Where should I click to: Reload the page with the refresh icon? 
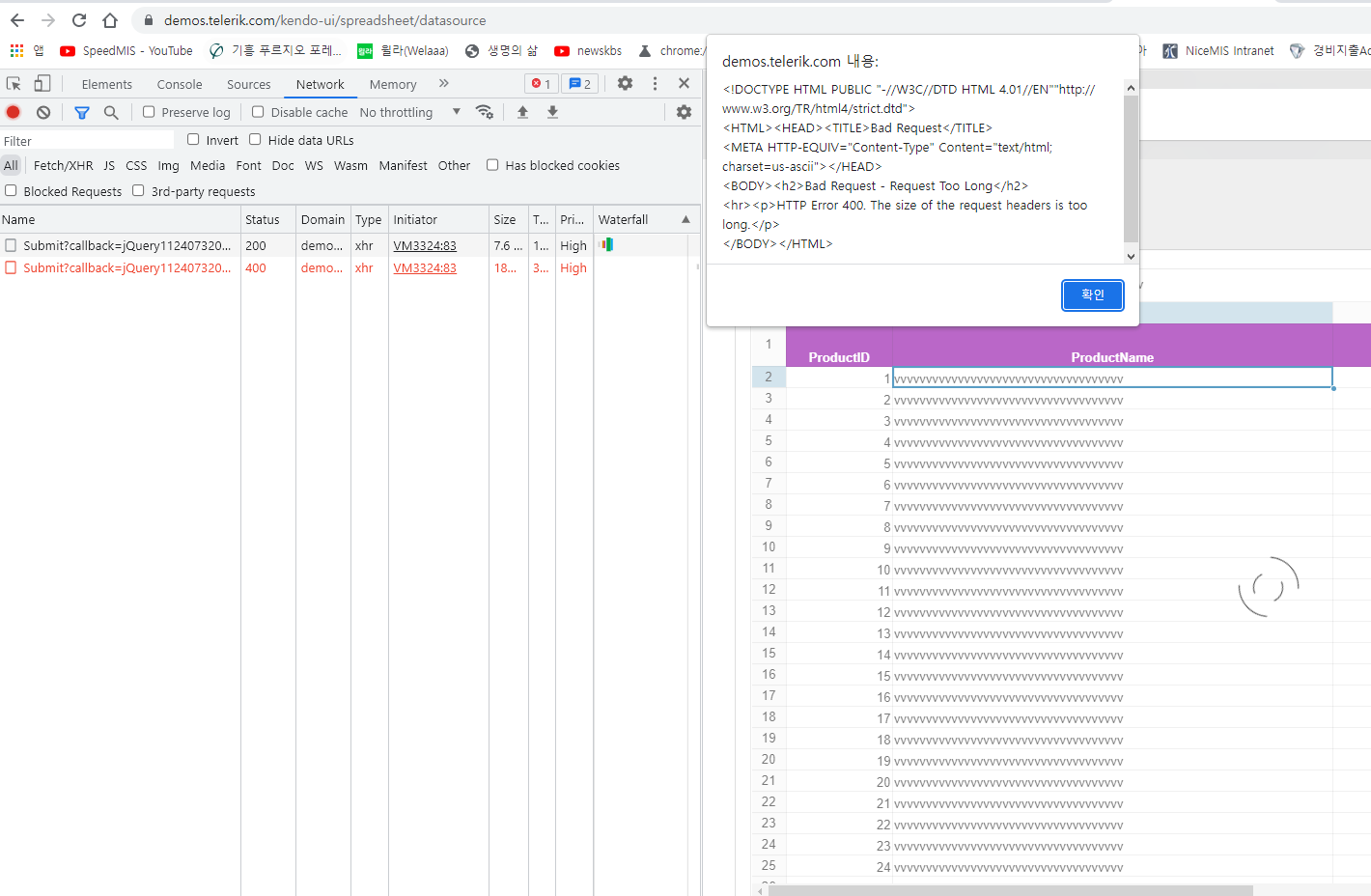(79, 20)
